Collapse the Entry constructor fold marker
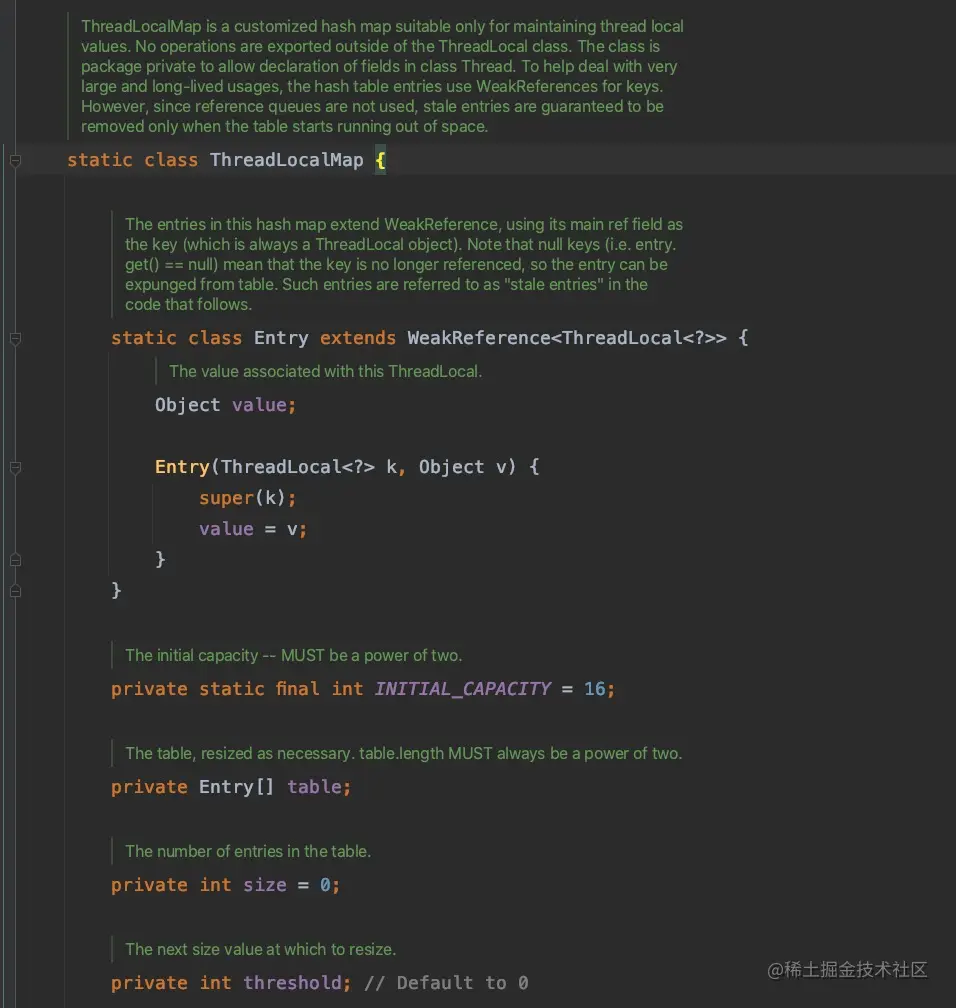This screenshot has height=1008, width=956. click(15, 467)
